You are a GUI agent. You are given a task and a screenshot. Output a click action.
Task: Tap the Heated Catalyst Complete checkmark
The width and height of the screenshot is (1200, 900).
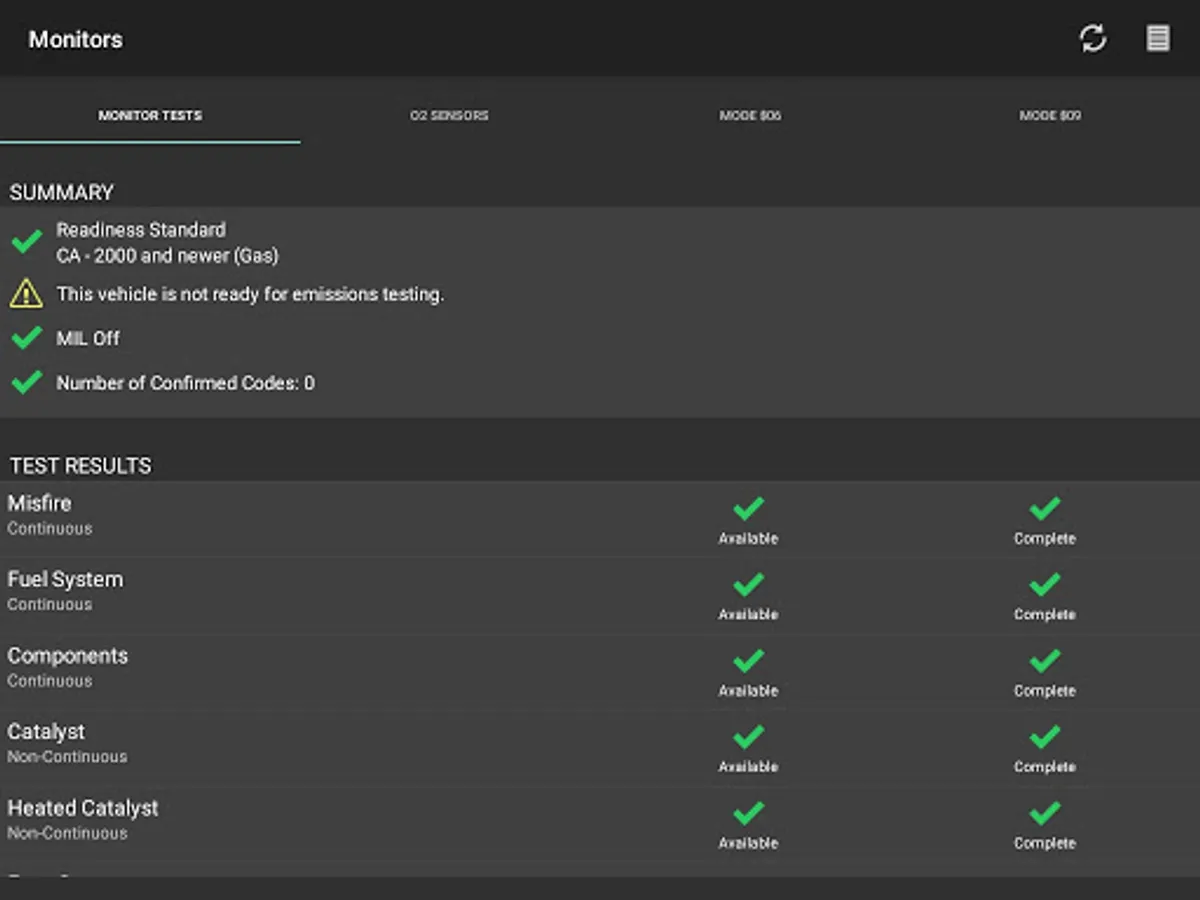1044,814
